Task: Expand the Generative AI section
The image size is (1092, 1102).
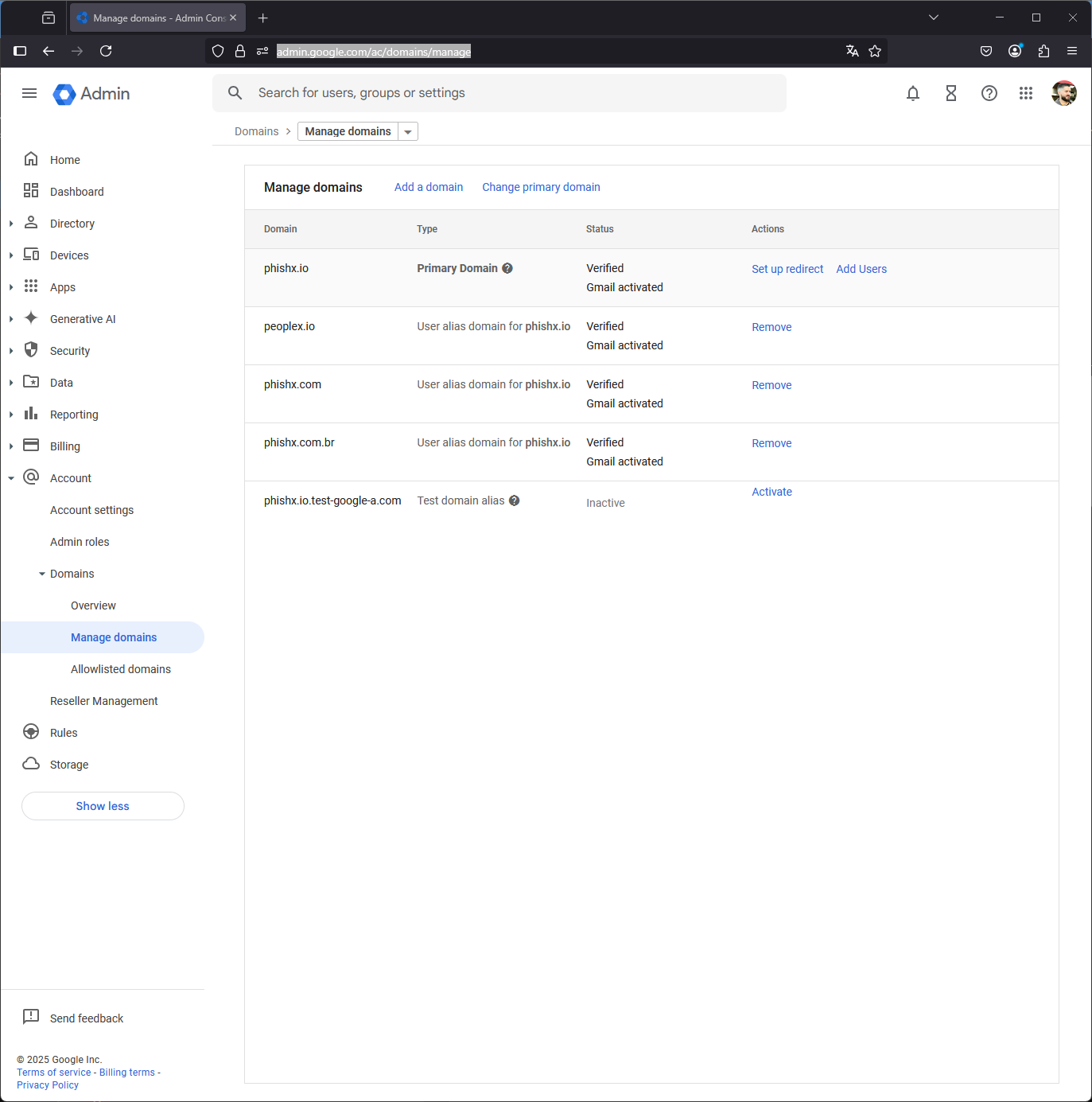Action: [11, 319]
